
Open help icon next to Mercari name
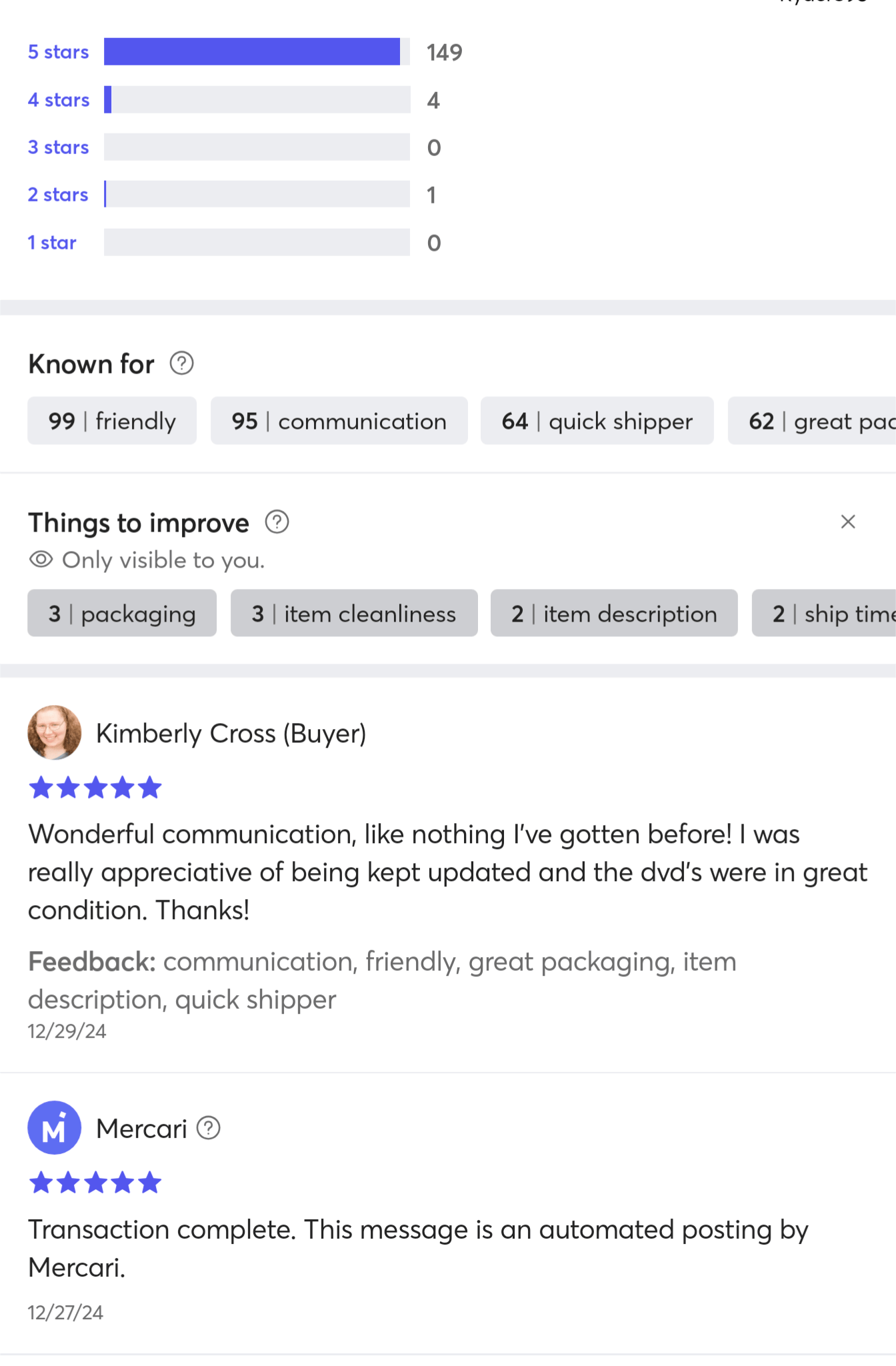[209, 1128]
